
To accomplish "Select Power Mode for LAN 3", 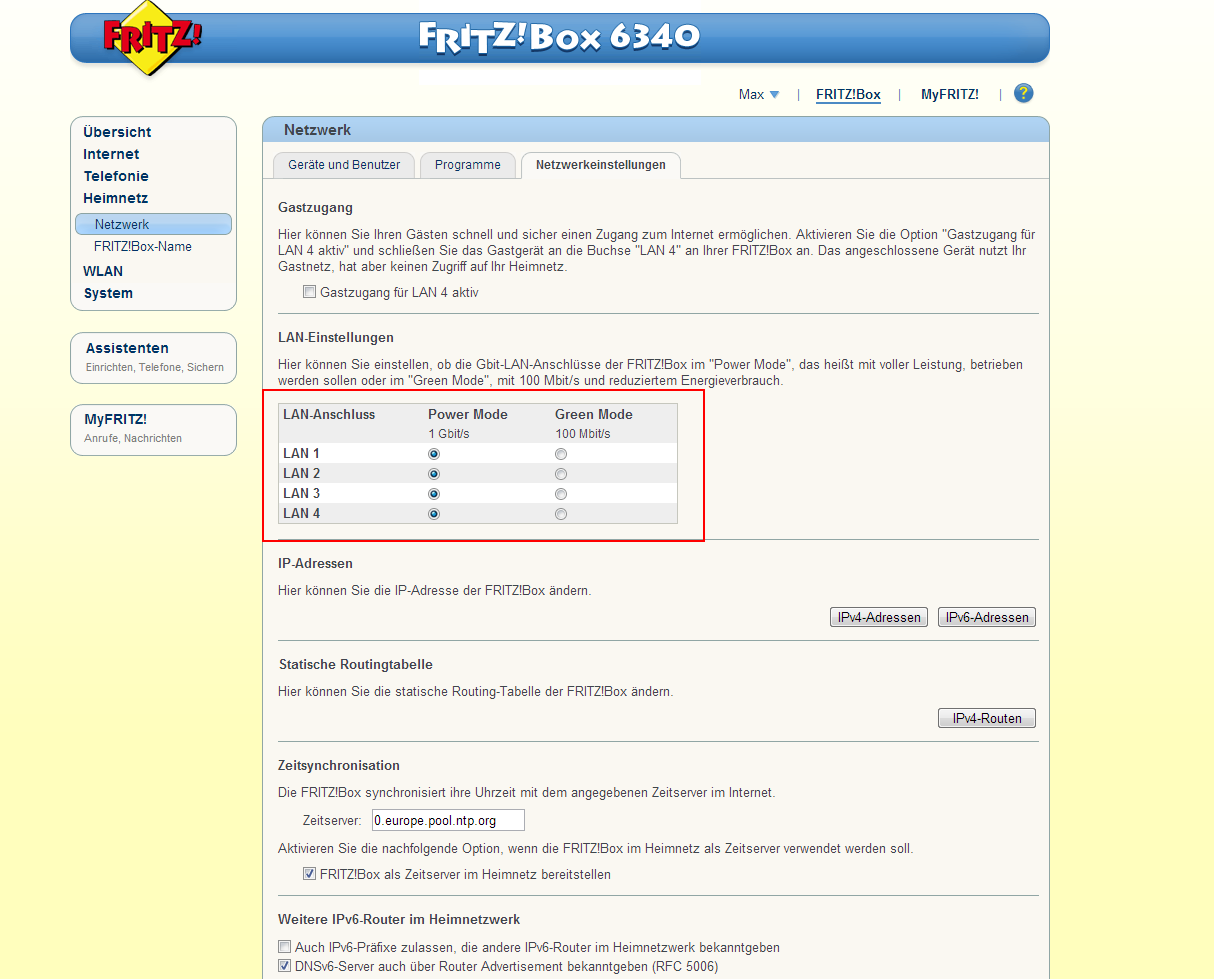I will (434, 494).
